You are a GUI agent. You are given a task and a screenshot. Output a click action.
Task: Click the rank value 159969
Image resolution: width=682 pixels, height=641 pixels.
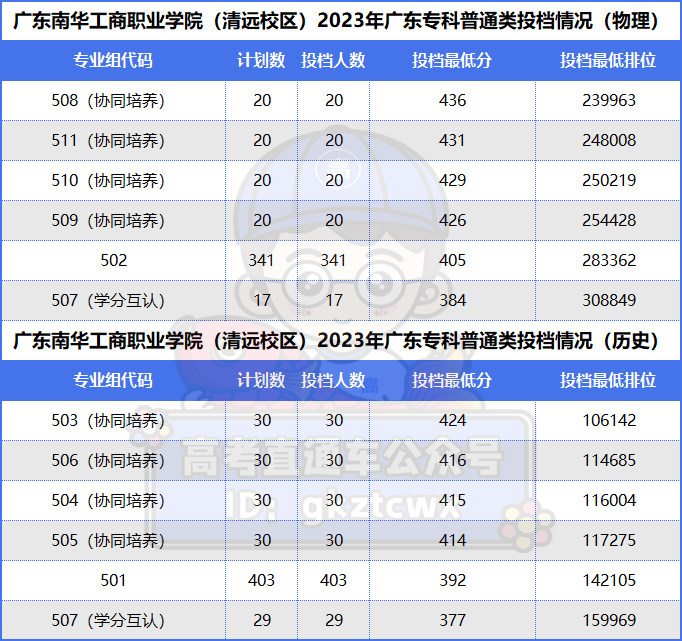coord(609,621)
